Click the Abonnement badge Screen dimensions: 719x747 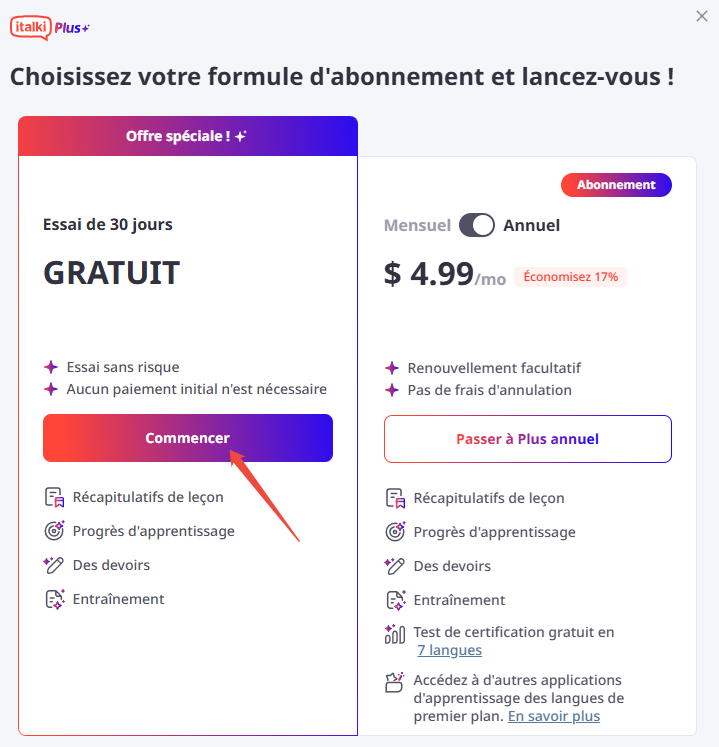pyautogui.click(x=616, y=185)
